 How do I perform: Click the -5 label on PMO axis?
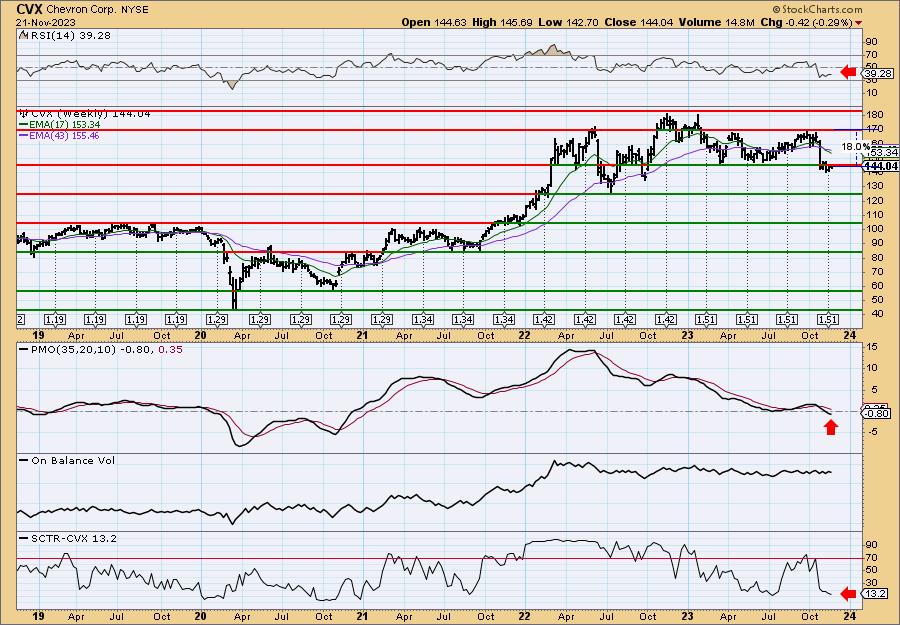point(872,433)
